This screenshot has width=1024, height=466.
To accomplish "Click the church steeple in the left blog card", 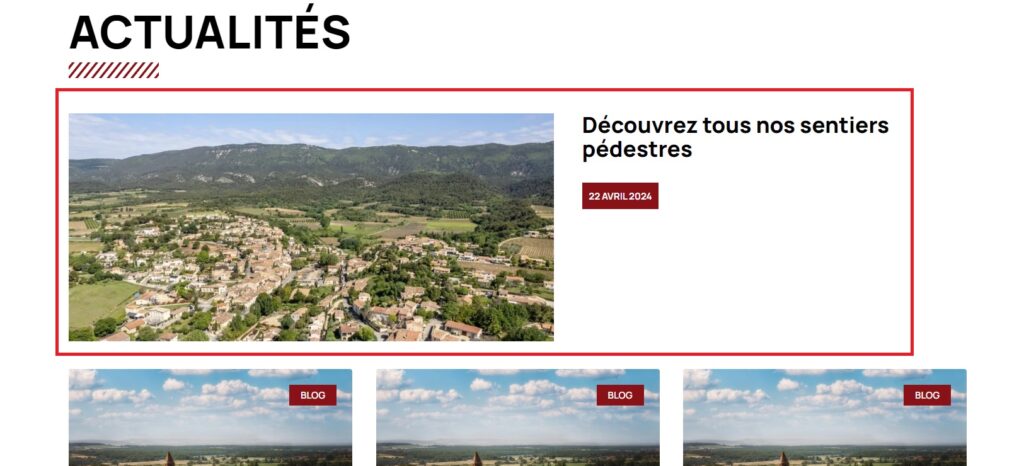I will point(170,459).
